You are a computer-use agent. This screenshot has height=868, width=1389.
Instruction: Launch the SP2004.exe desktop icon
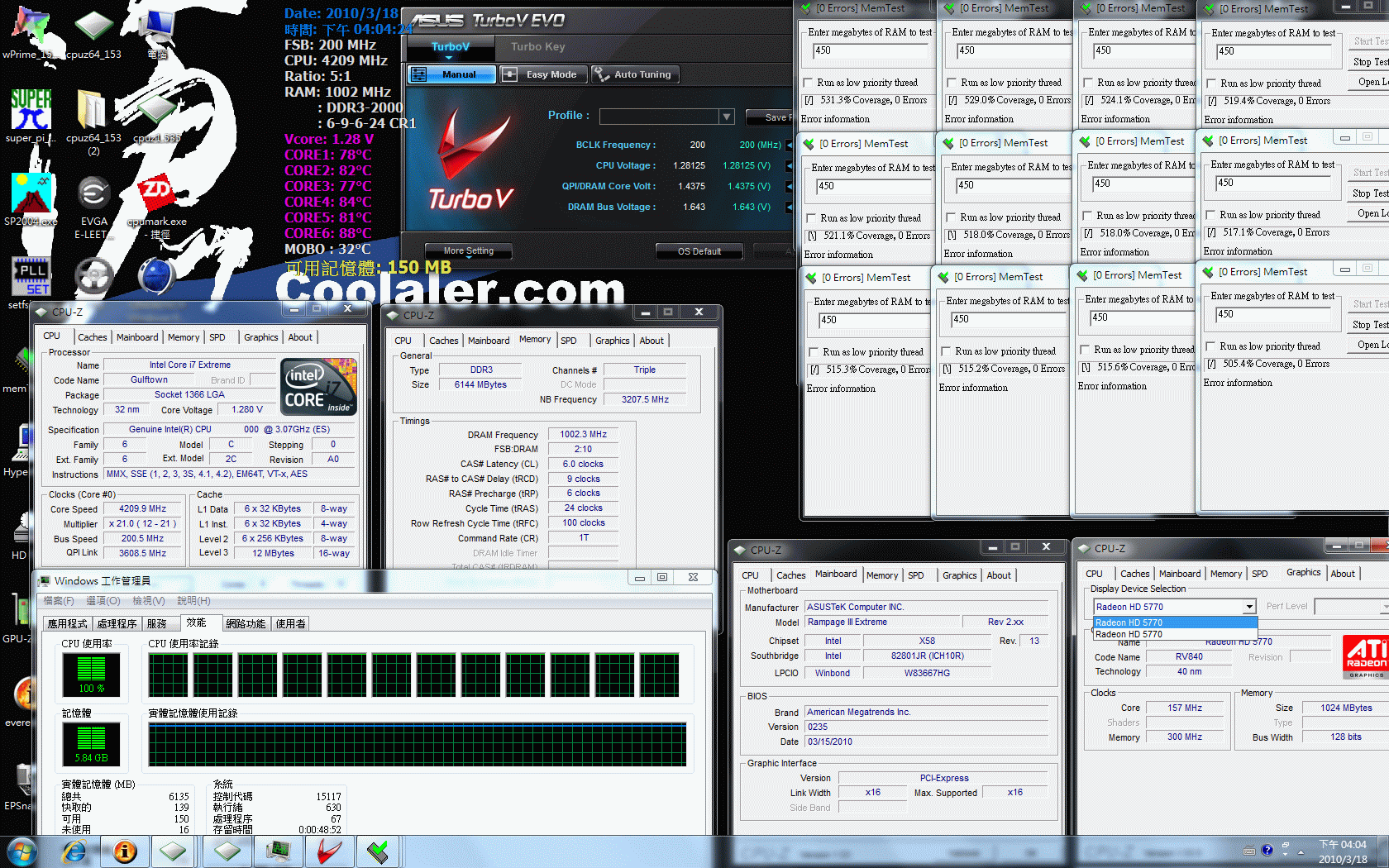(x=31, y=198)
